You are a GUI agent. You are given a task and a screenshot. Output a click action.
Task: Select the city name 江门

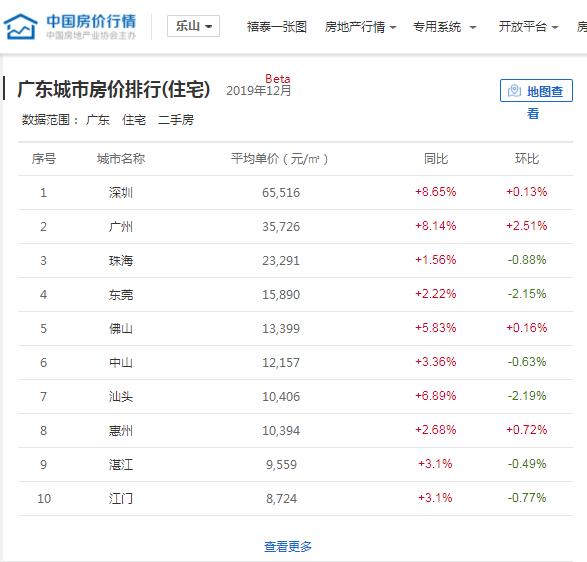point(121,499)
